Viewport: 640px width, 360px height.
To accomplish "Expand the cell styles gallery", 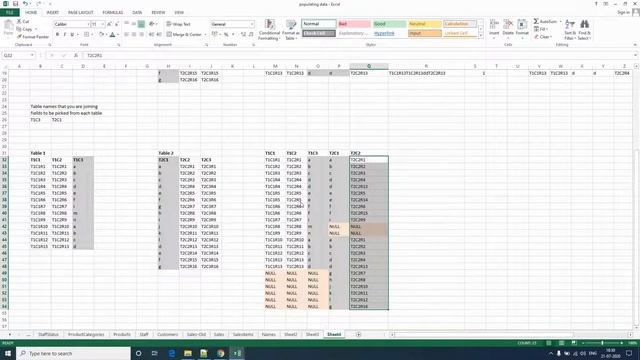I will coord(480,36).
